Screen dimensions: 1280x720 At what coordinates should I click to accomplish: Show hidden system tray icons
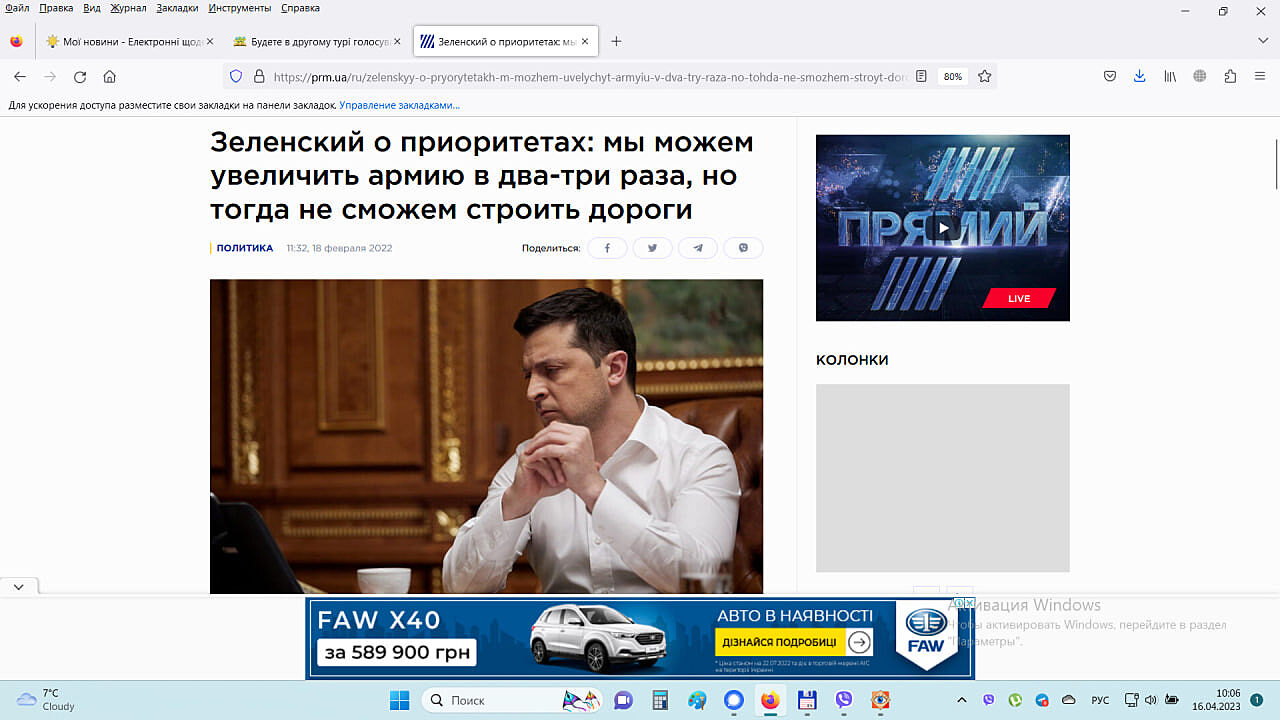tap(962, 700)
